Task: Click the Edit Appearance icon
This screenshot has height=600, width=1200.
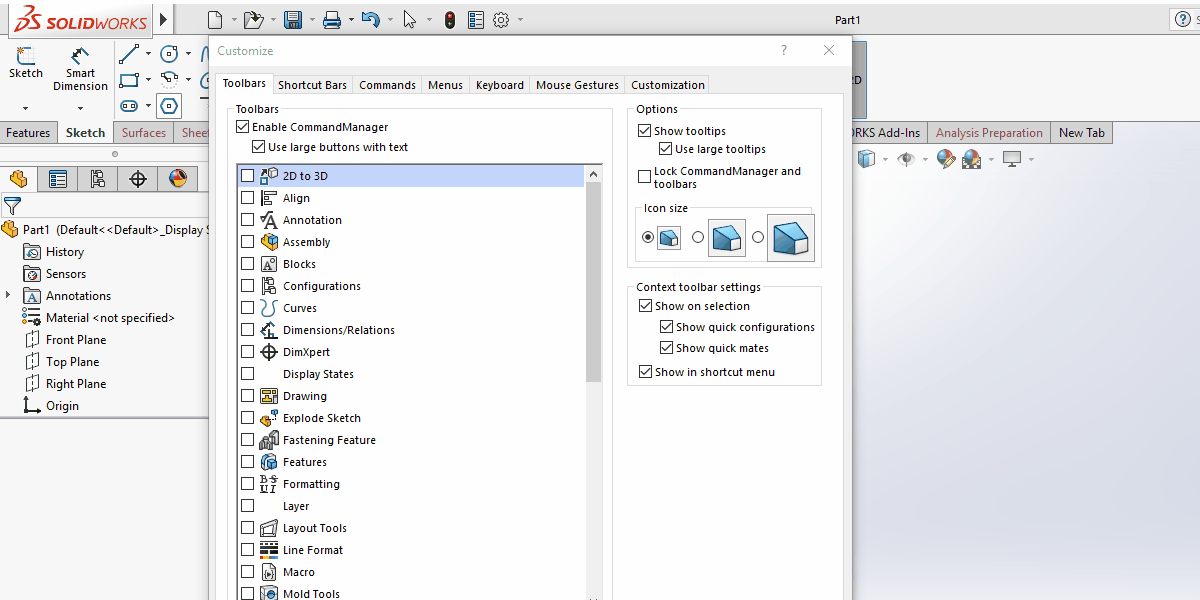Action: coord(945,159)
